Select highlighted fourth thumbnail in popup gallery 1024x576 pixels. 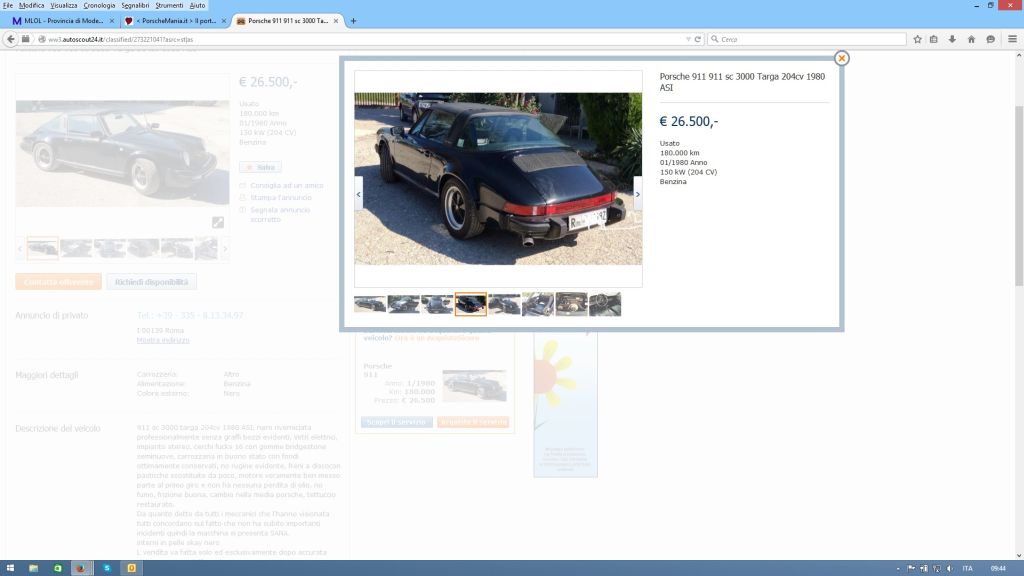tap(471, 304)
